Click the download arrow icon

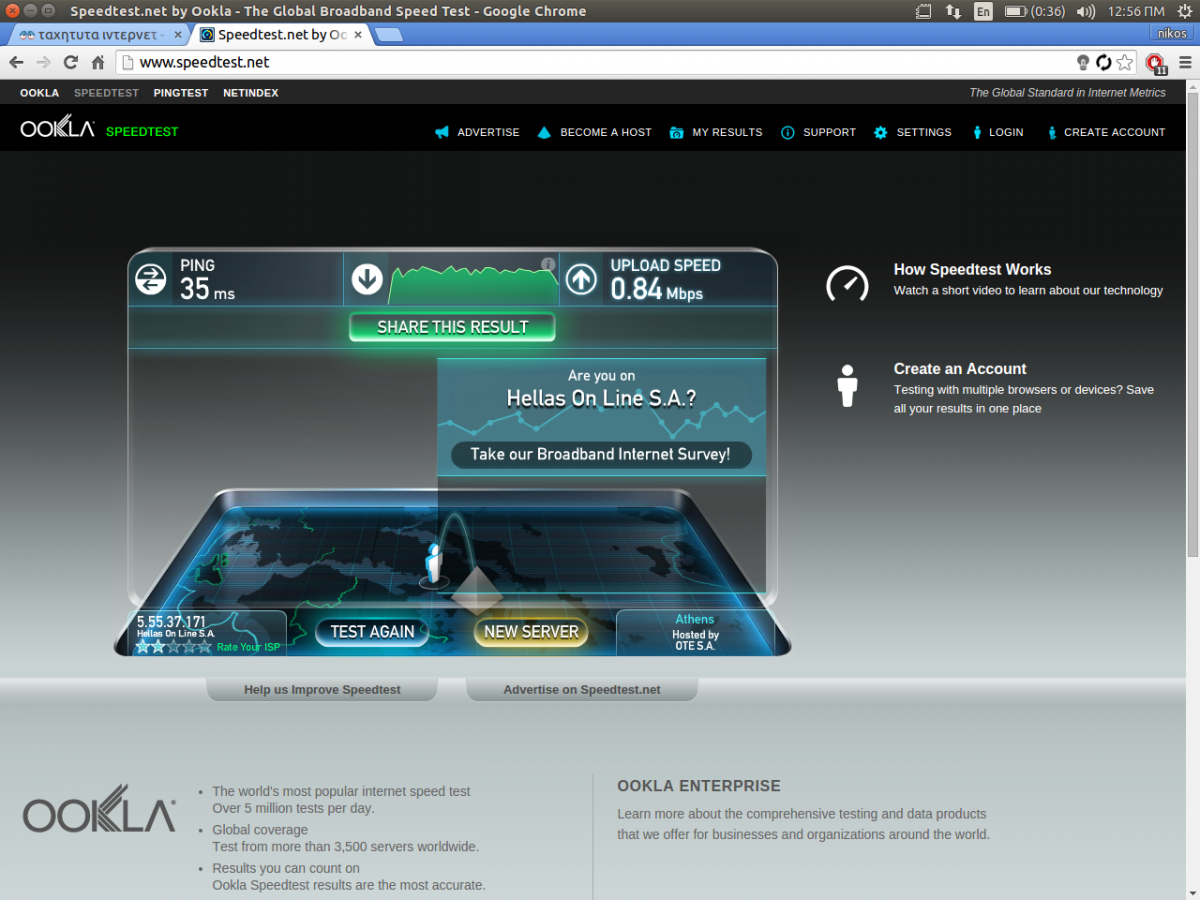click(x=367, y=279)
